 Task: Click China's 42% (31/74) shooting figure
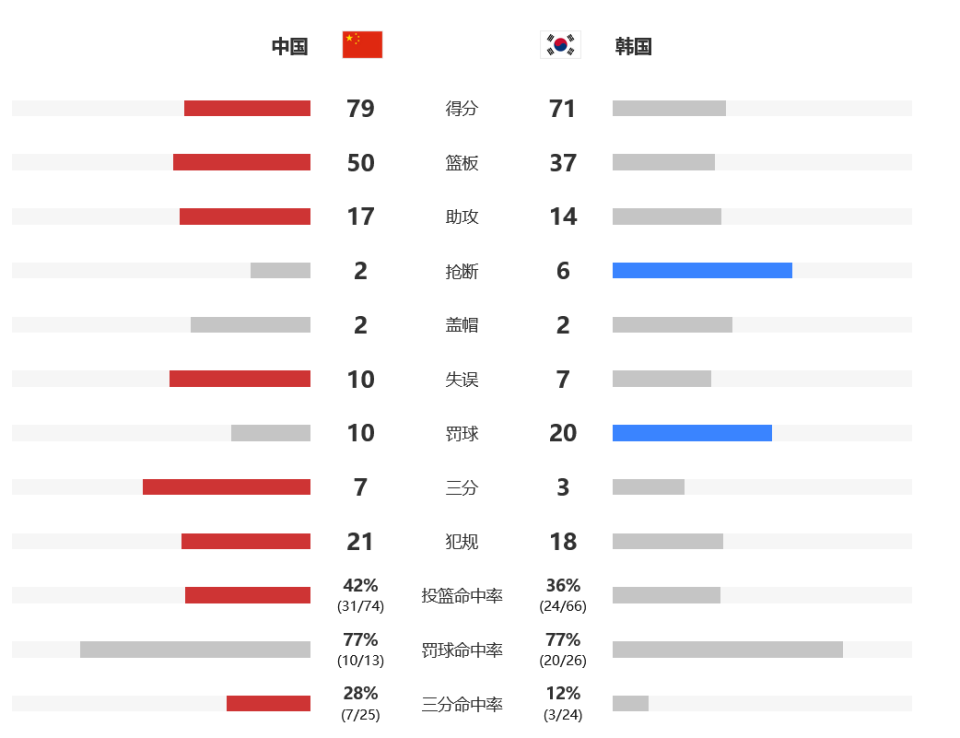[x=360, y=595]
